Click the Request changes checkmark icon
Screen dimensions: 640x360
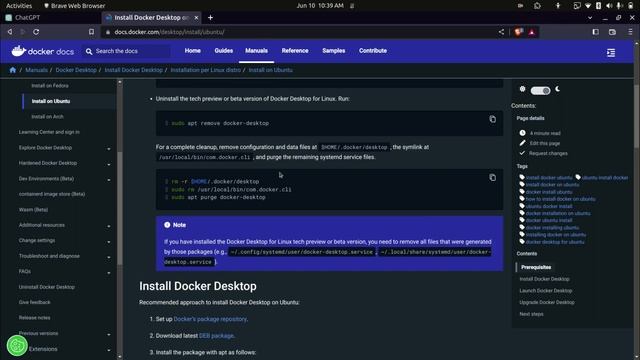pyautogui.click(x=522, y=153)
